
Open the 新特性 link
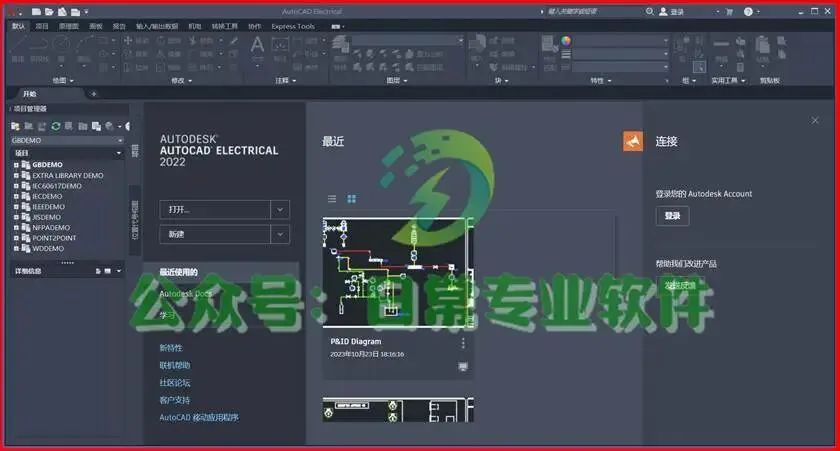171,348
